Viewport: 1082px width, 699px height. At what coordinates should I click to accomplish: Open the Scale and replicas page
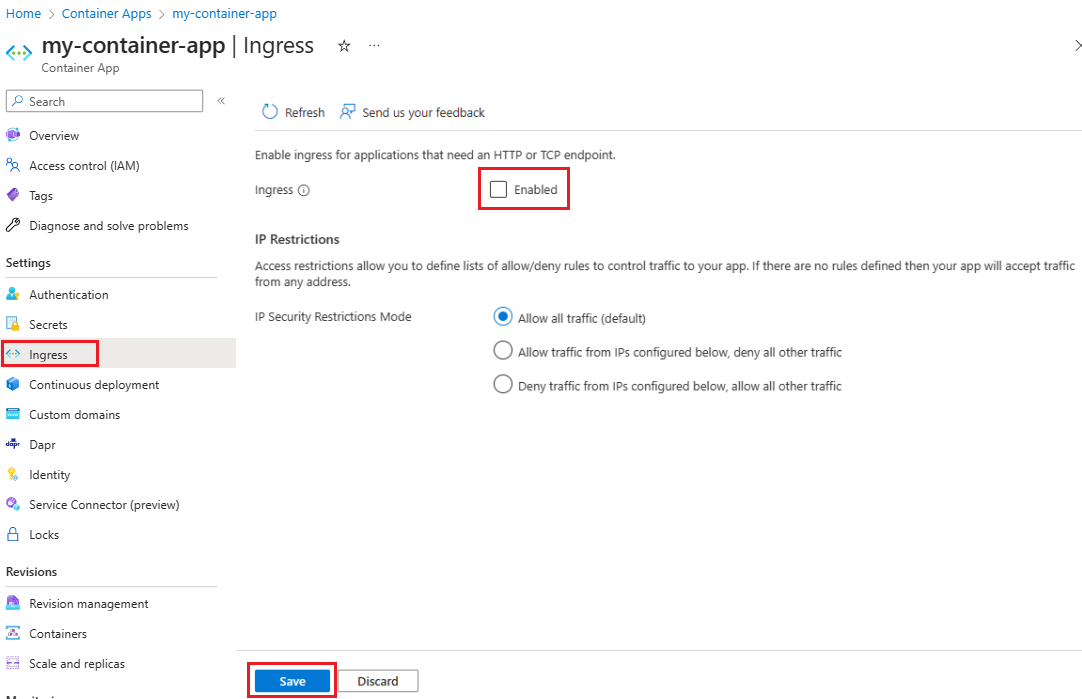coord(76,663)
